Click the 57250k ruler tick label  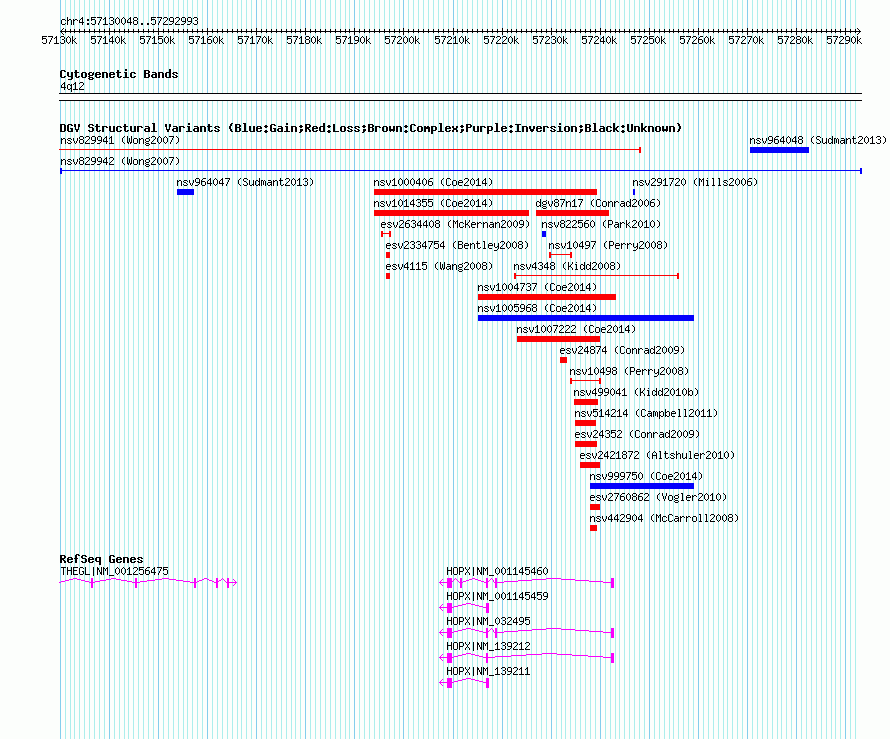pyautogui.click(x=648, y=40)
